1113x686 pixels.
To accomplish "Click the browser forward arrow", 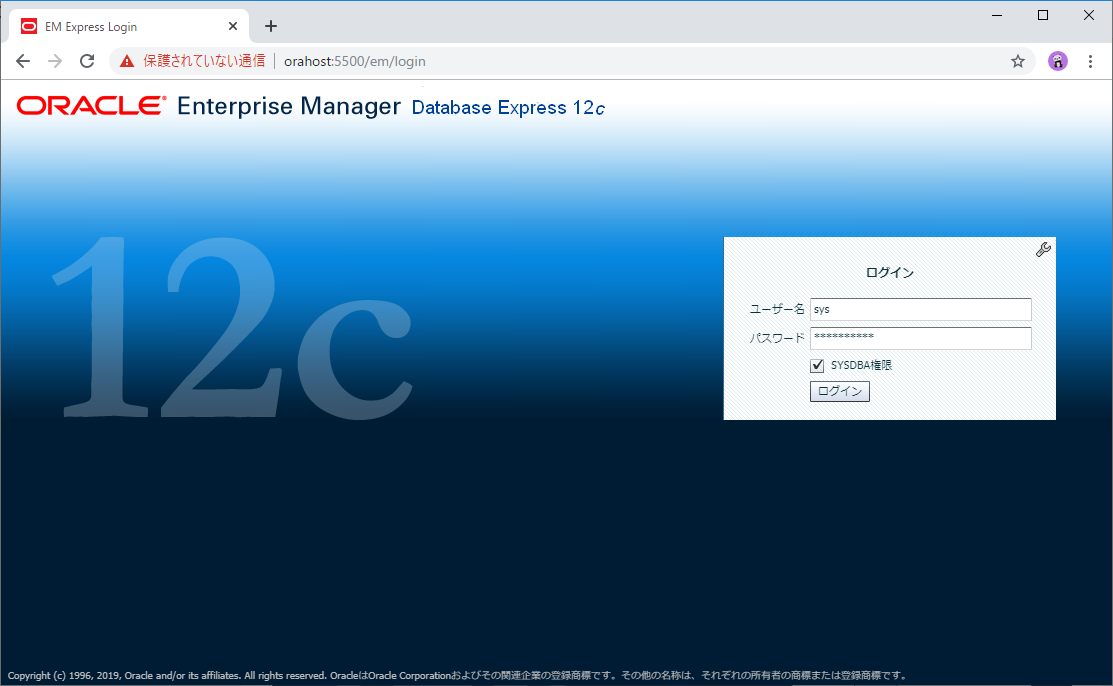I will [x=55, y=61].
